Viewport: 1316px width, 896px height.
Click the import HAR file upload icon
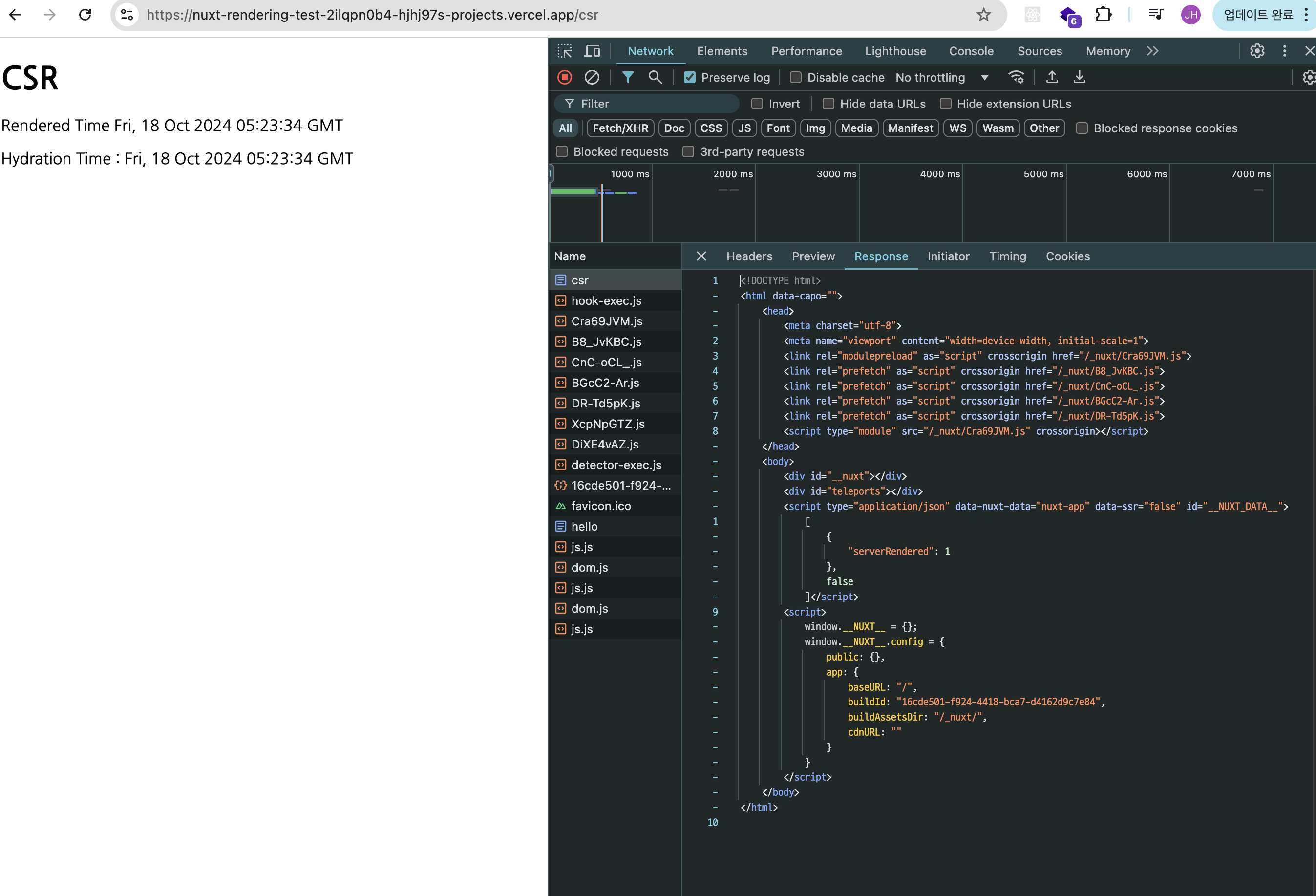click(x=1052, y=77)
